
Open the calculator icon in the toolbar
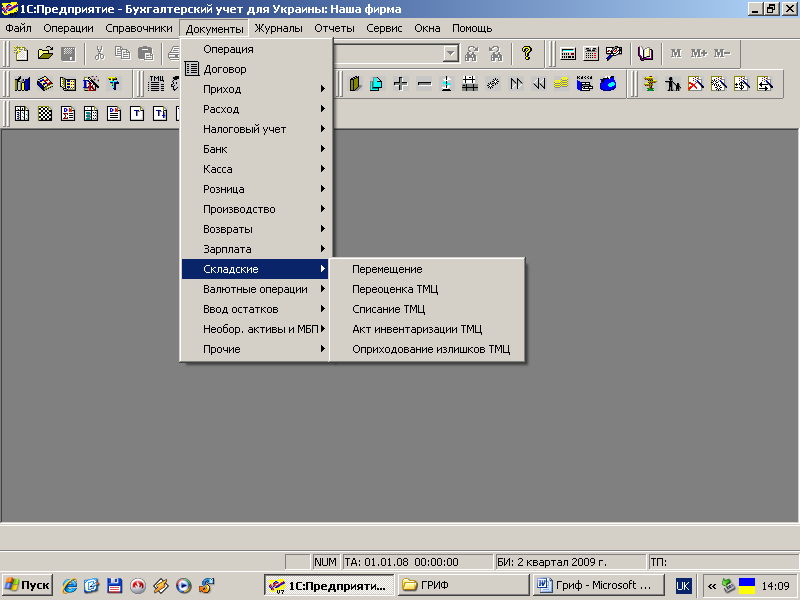(x=568, y=54)
